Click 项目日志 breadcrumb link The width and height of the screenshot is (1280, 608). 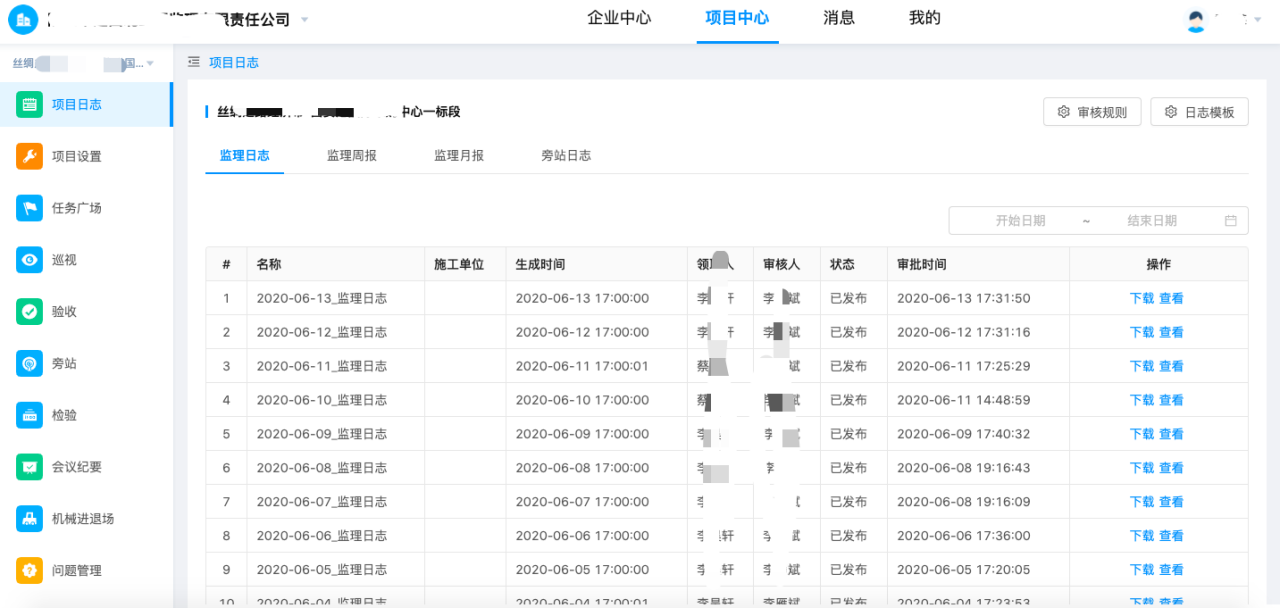point(234,62)
